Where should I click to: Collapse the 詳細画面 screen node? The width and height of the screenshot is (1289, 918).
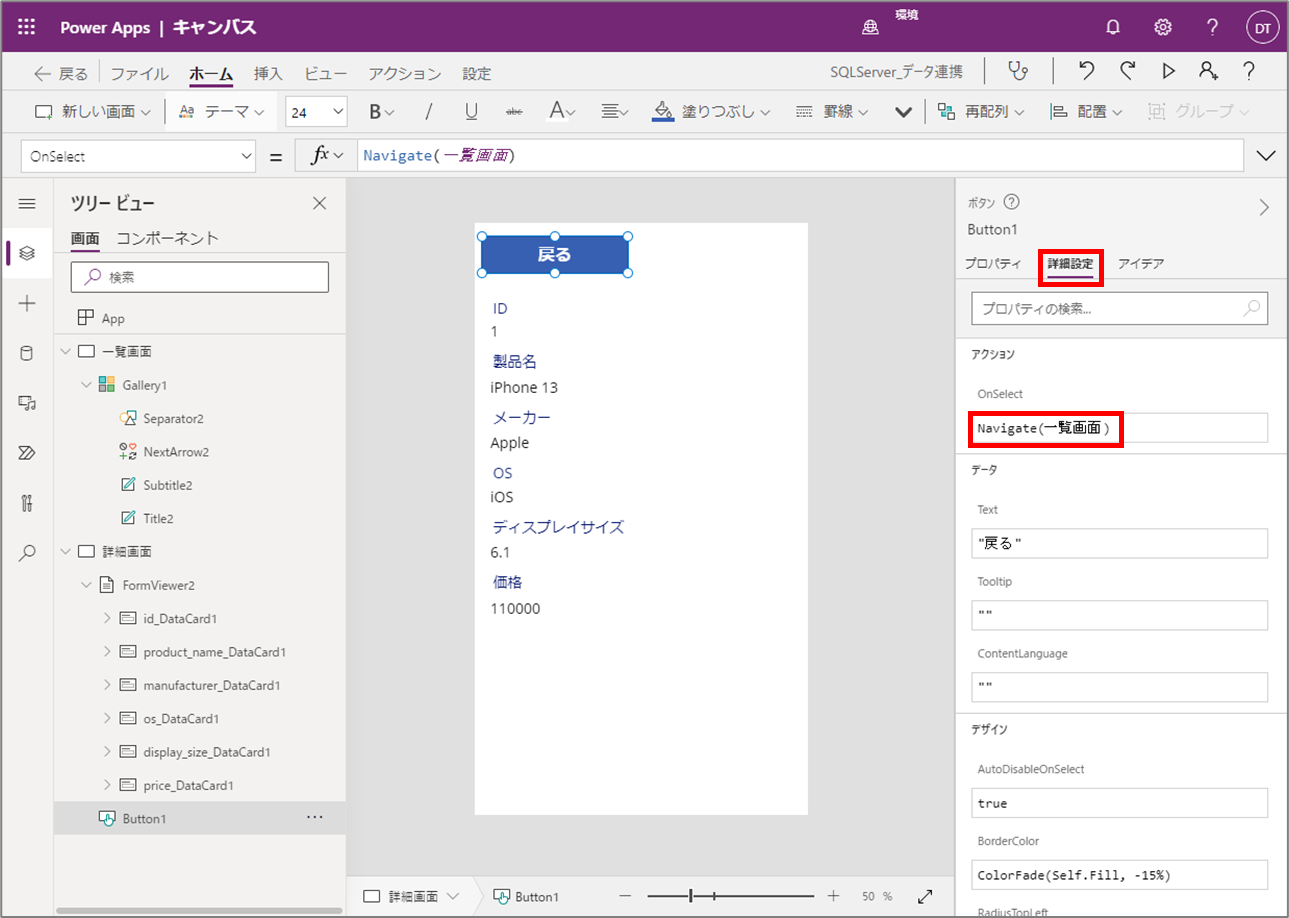pos(66,552)
